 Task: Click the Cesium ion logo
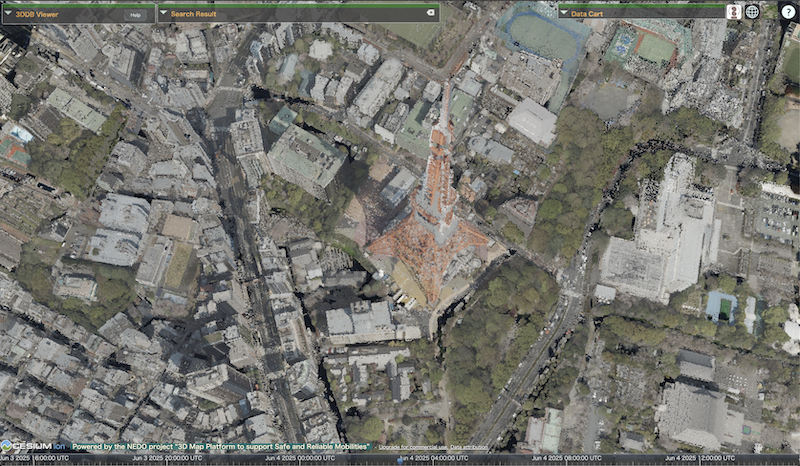pyautogui.click(x=33, y=446)
